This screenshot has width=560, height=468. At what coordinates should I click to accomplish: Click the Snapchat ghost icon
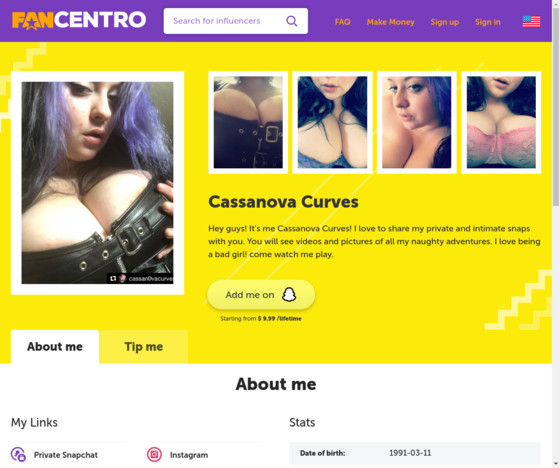[x=289, y=295]
